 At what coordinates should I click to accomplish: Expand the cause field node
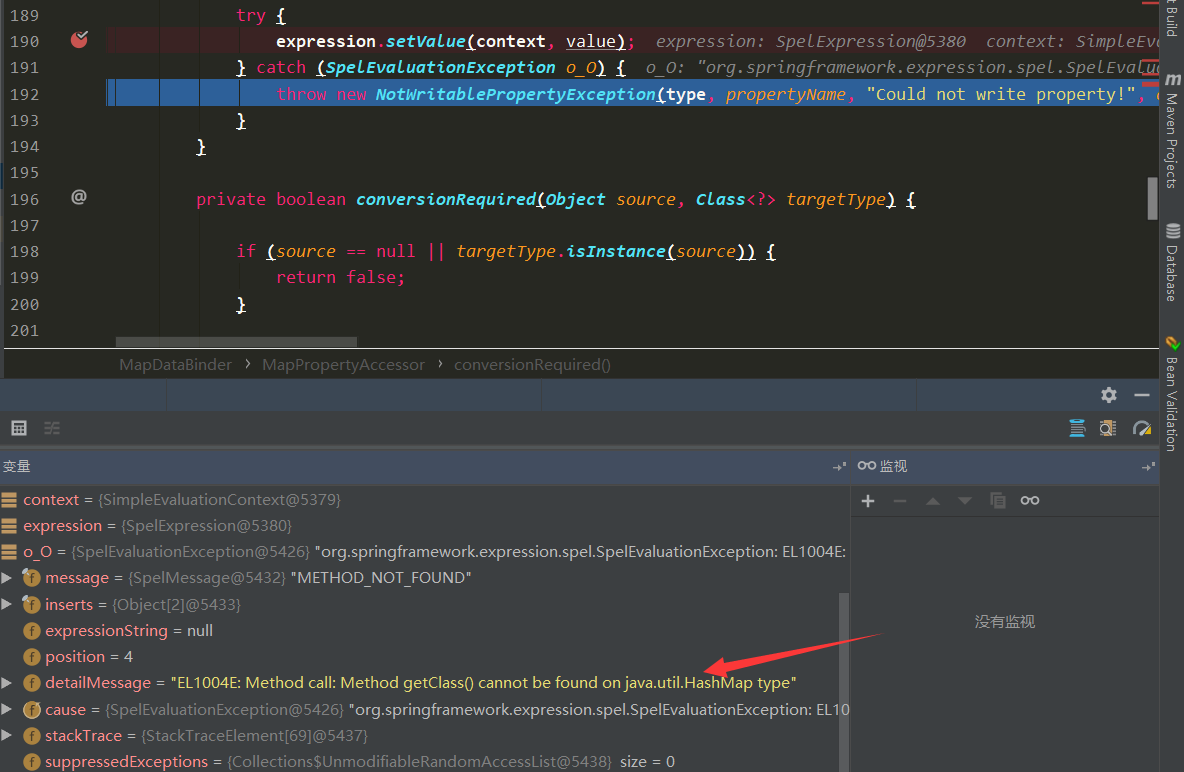coord(7,709)
